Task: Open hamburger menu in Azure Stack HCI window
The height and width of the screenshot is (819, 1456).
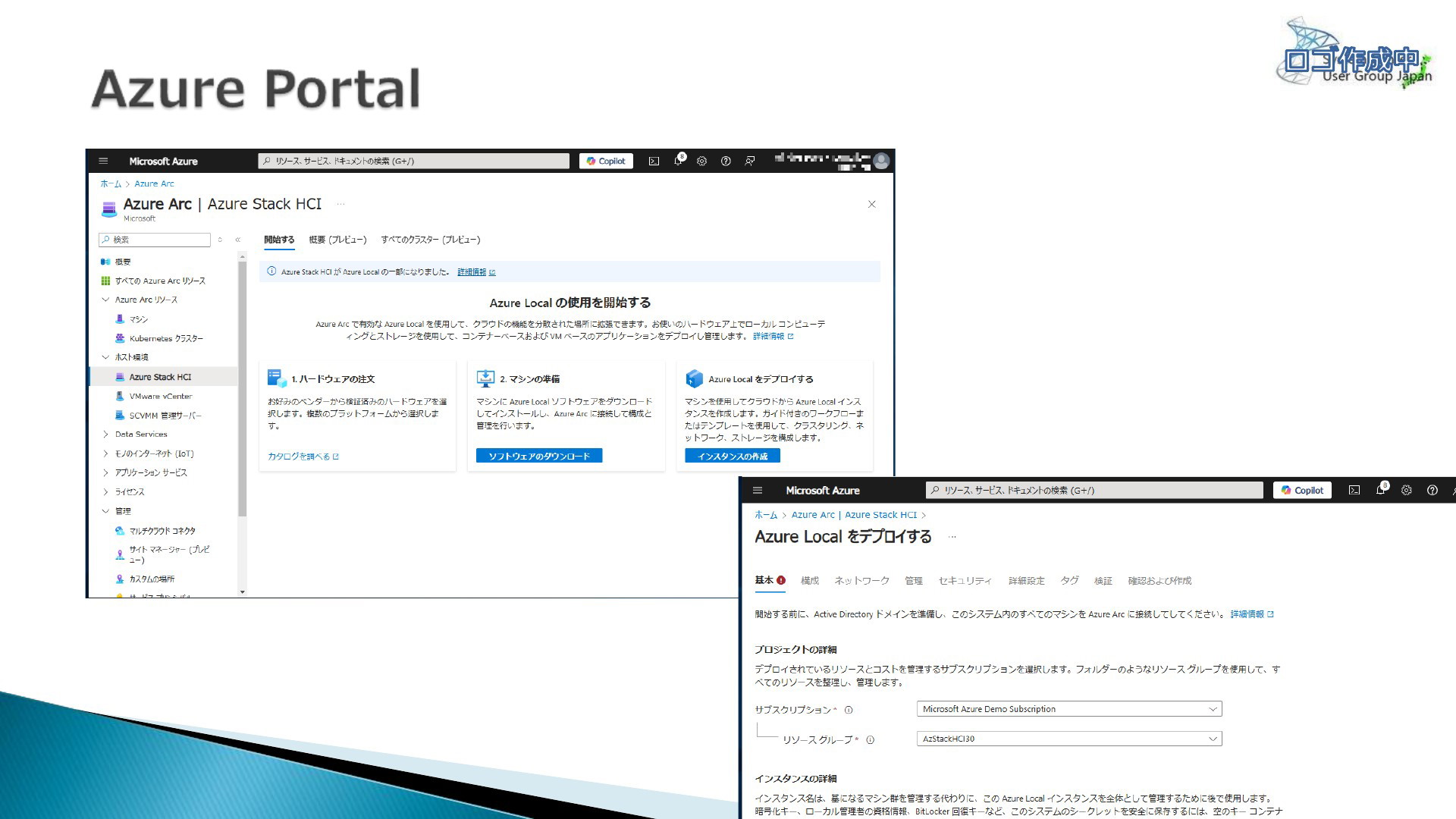Action: (x=103, y=161)
